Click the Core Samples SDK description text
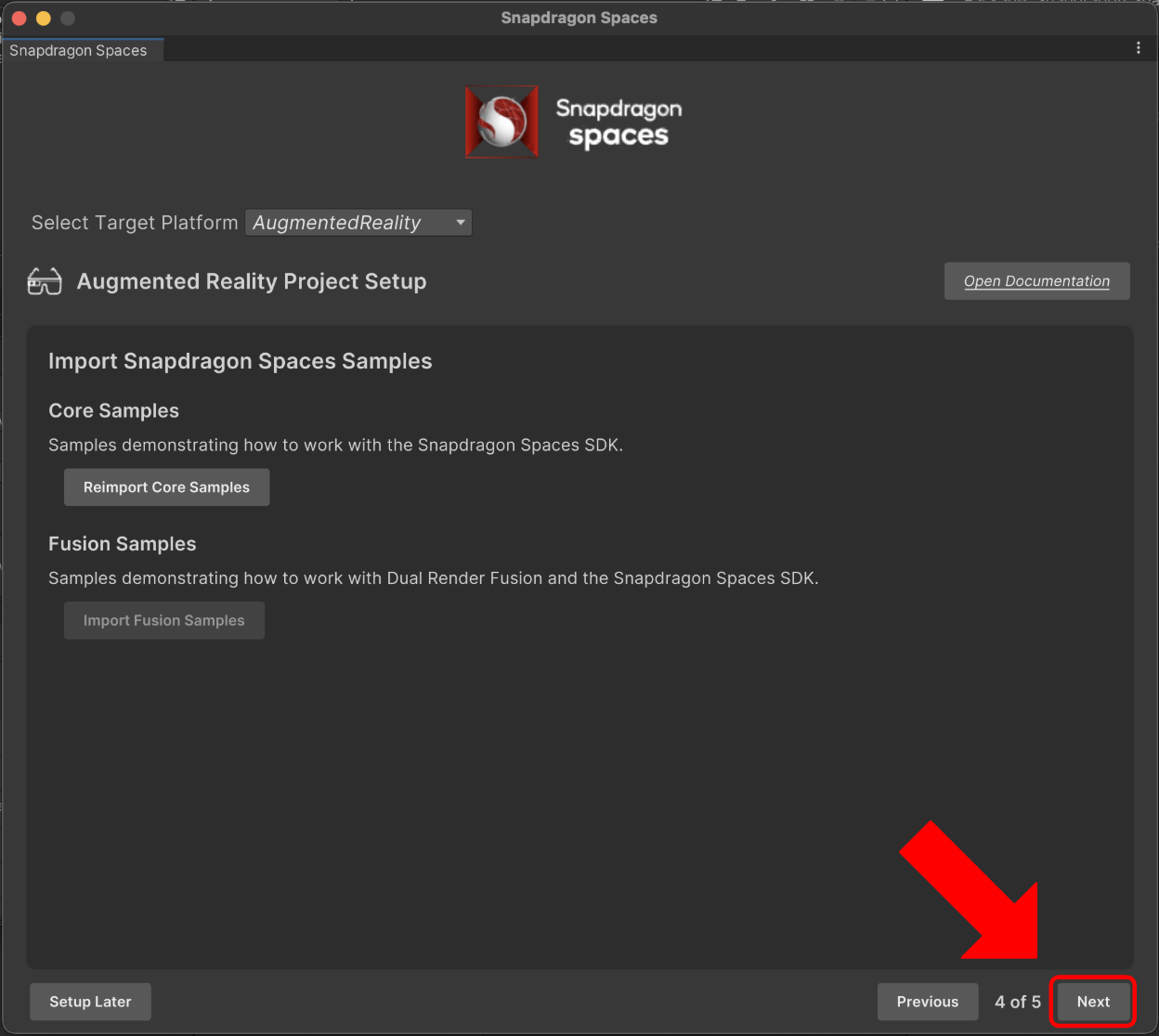The width and height of the screenshot is (1159, 1036). point(335,446)
